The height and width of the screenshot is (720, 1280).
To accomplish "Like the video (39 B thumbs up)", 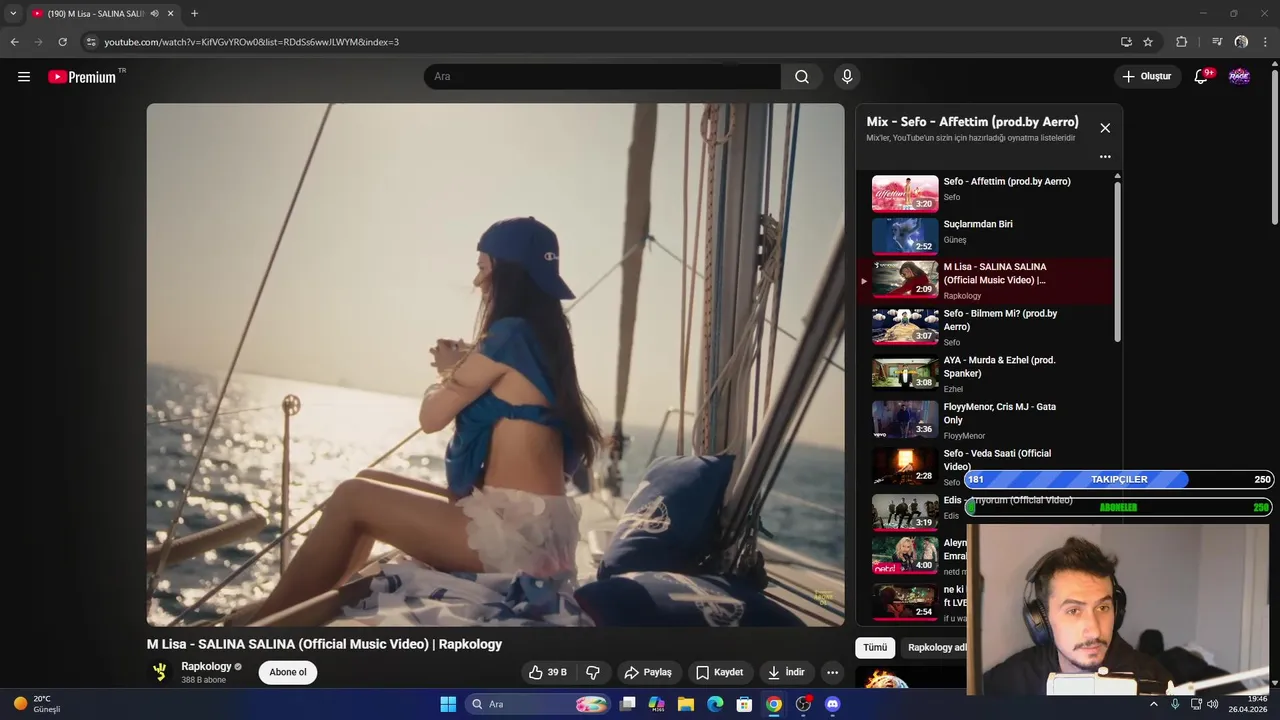I will click(548, 672).
